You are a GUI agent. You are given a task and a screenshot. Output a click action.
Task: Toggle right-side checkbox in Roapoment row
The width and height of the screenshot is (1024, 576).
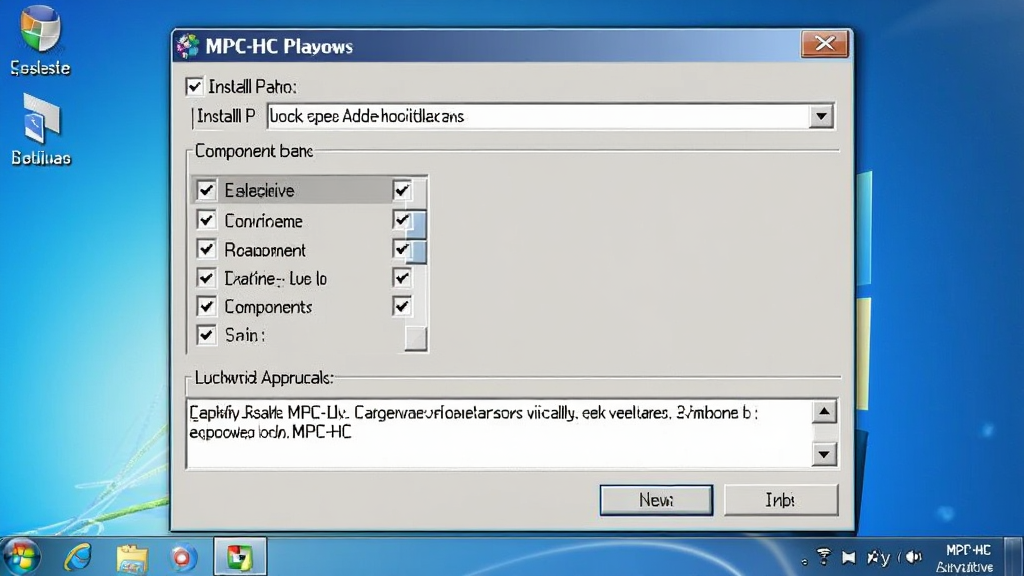[402, 249]
